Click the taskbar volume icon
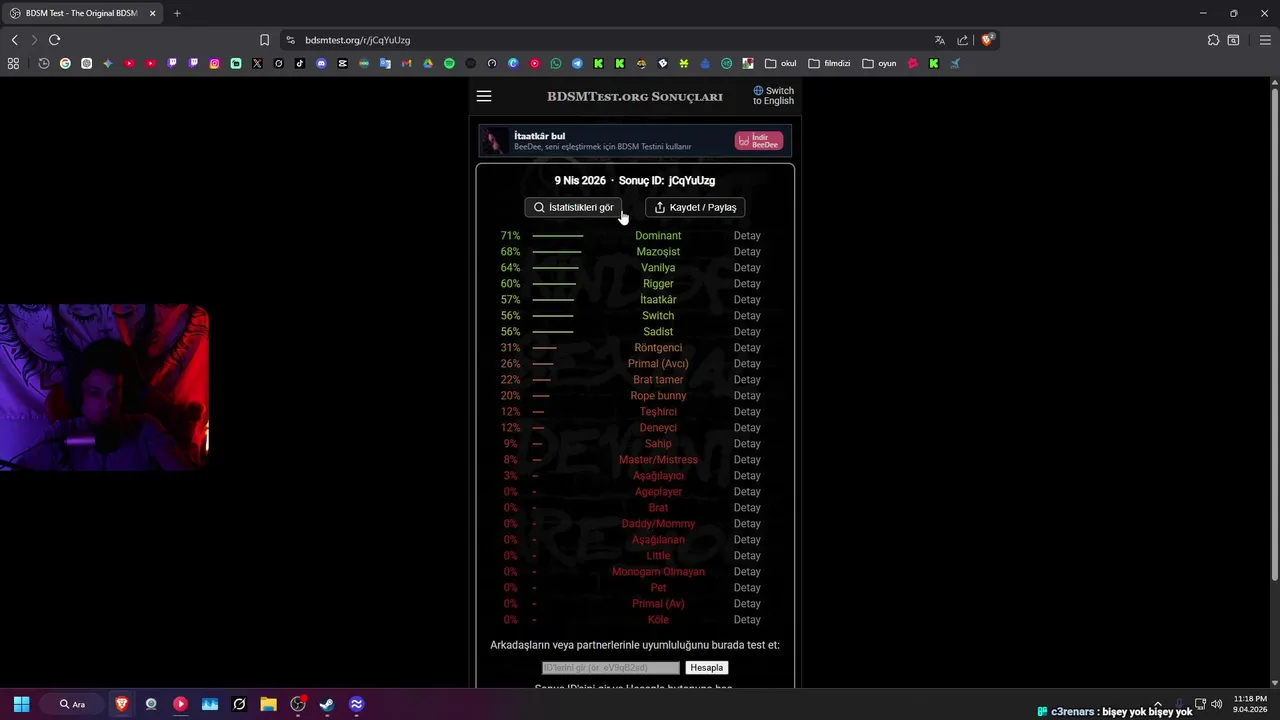 [x=1216, y=704]
